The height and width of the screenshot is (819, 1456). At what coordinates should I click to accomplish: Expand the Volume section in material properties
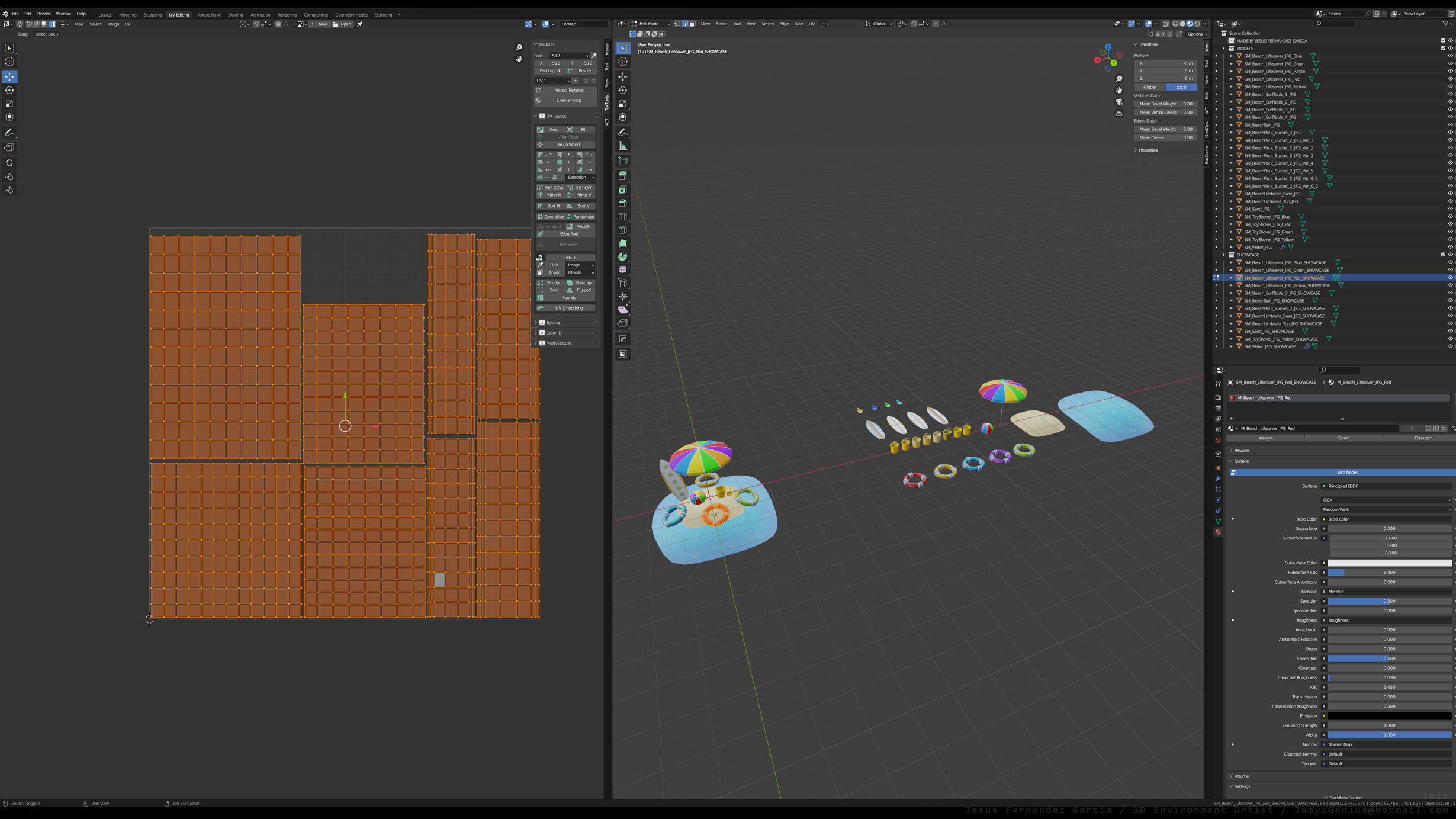coord(1241,776)
